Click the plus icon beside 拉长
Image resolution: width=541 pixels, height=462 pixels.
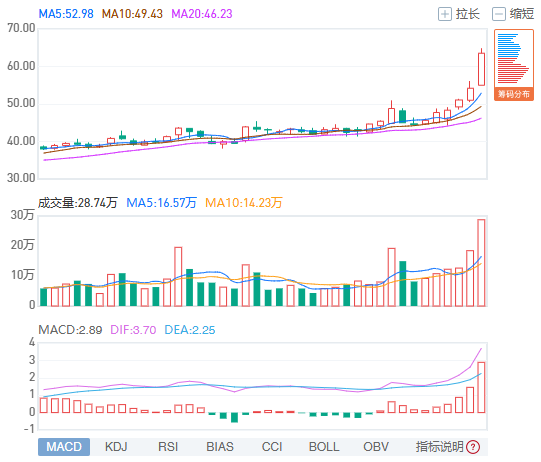pos(445,14)
